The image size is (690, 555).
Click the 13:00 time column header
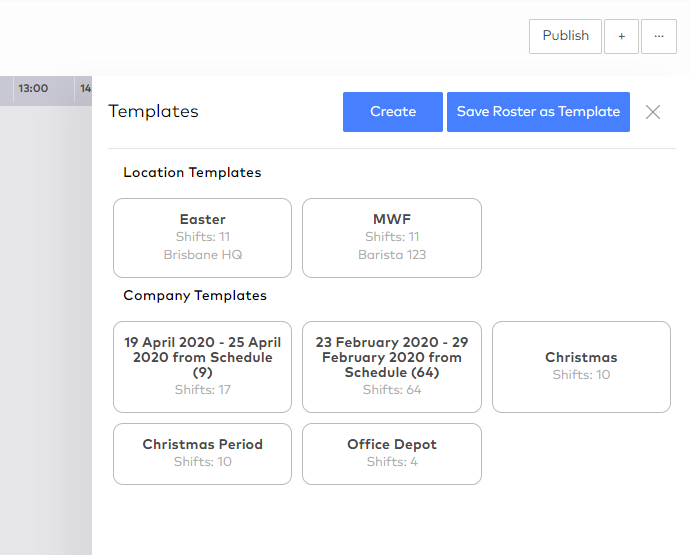[x=33, y=89]
